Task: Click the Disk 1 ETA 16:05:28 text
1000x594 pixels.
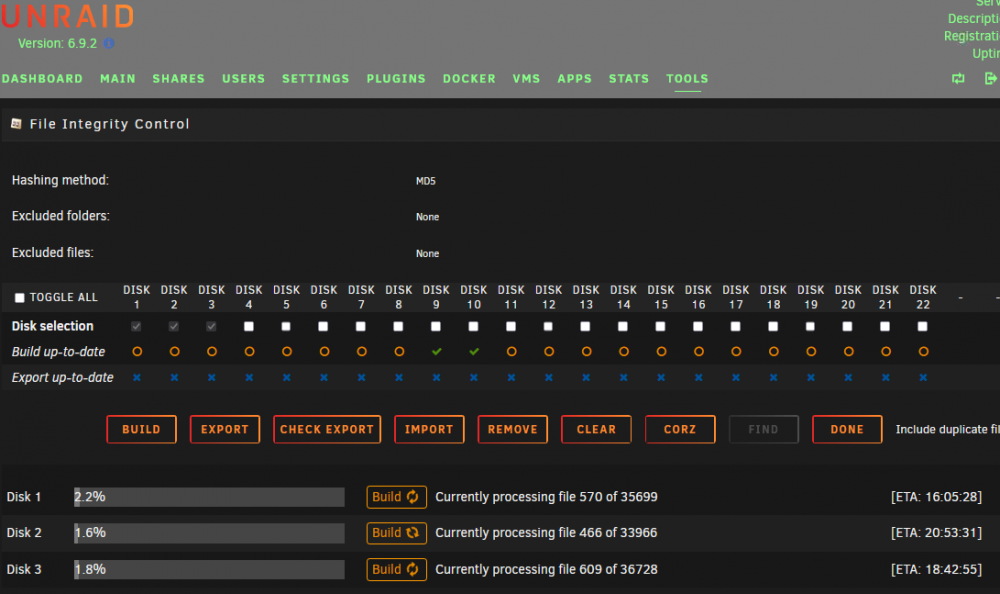Action: point(936,497)
